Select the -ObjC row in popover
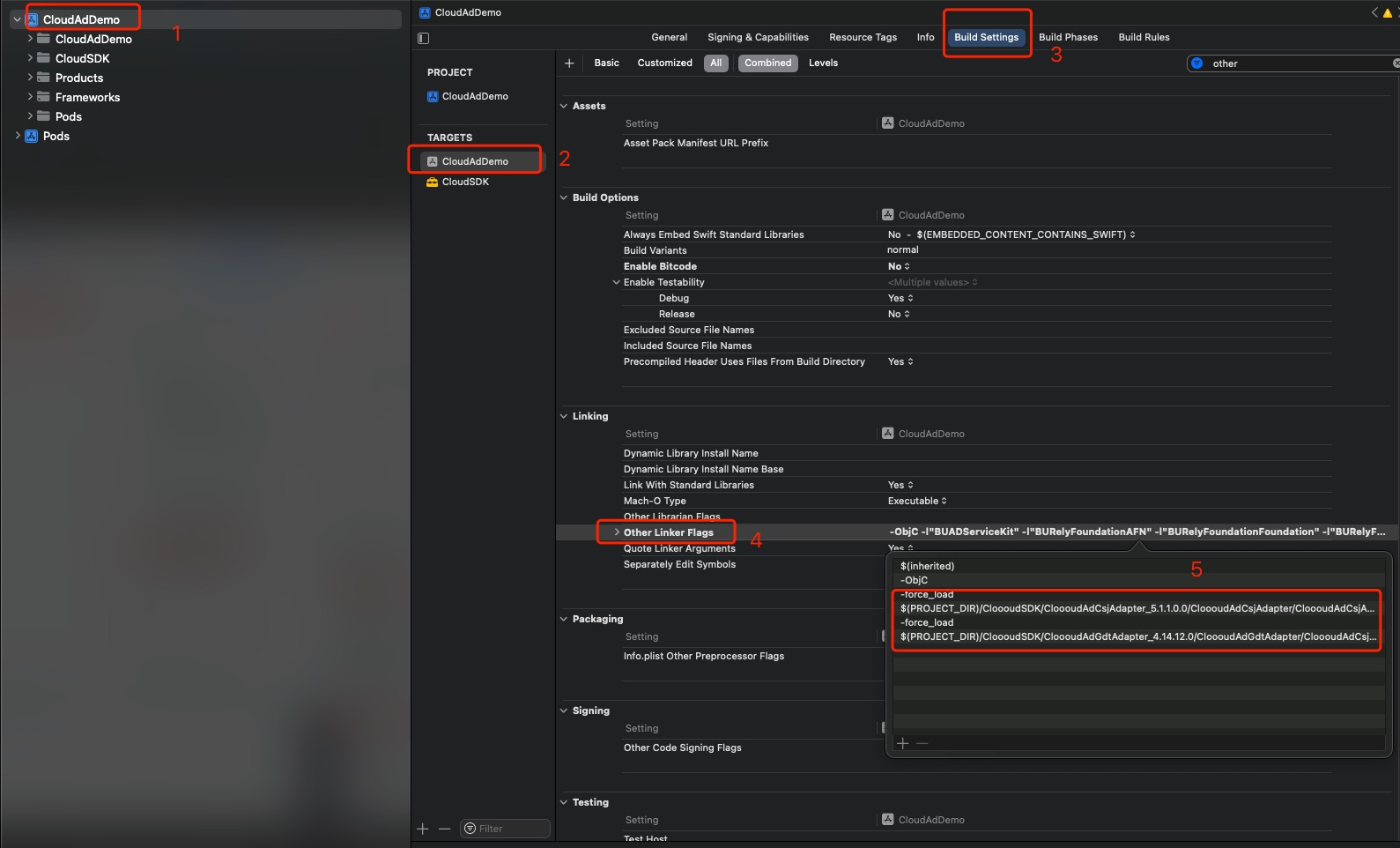 [x=1138, y=580]
